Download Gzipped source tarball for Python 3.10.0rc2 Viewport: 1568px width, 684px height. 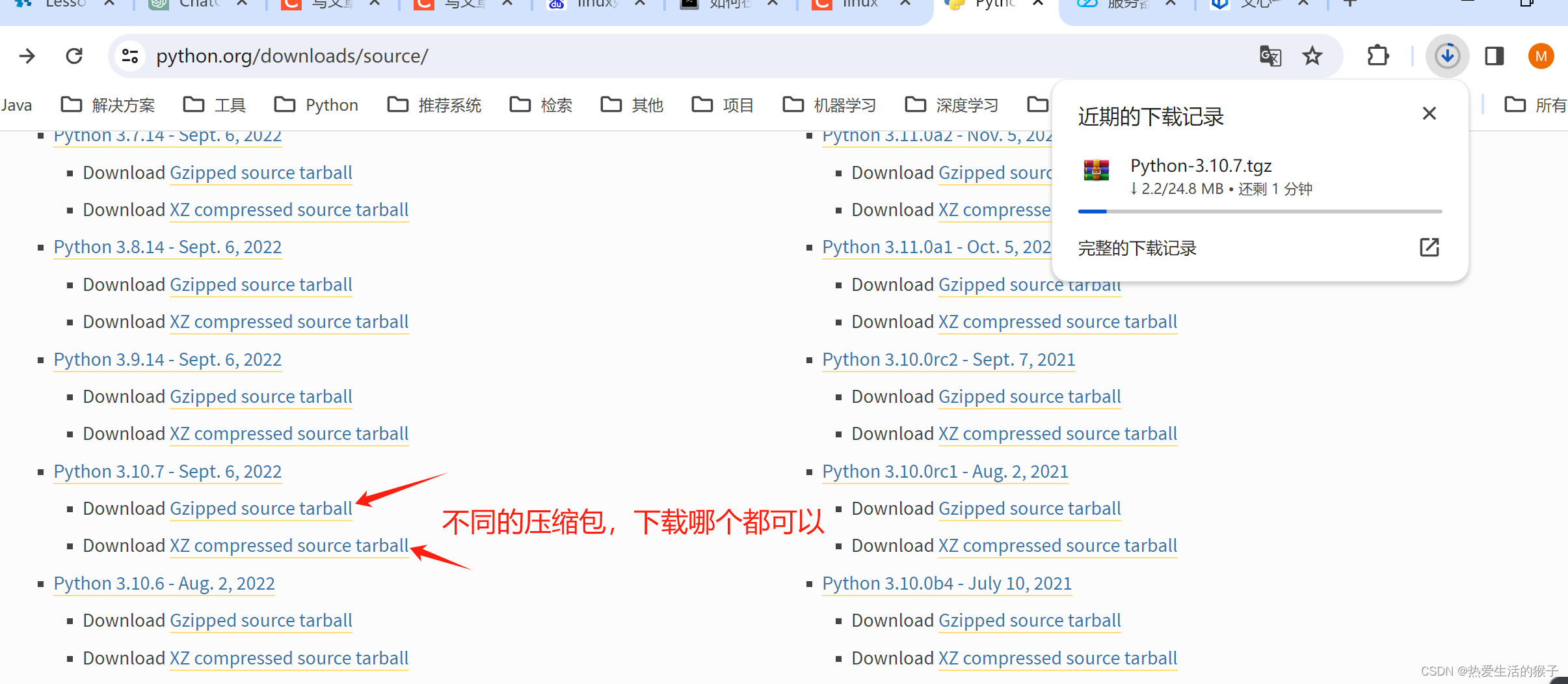(1030, 396)
